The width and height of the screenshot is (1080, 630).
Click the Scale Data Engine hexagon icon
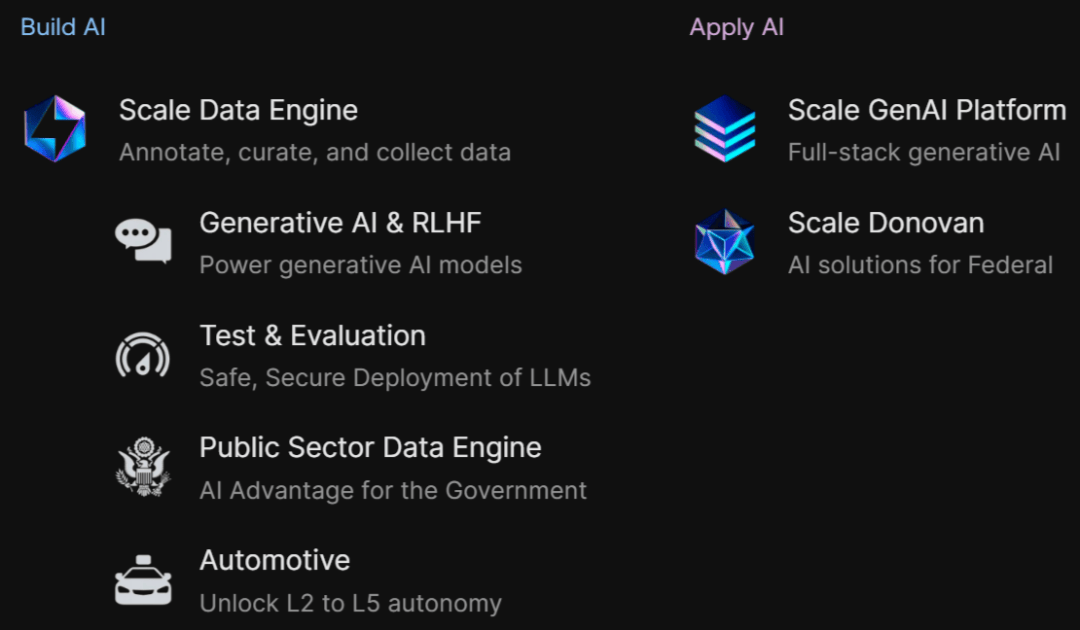[55, 129]
